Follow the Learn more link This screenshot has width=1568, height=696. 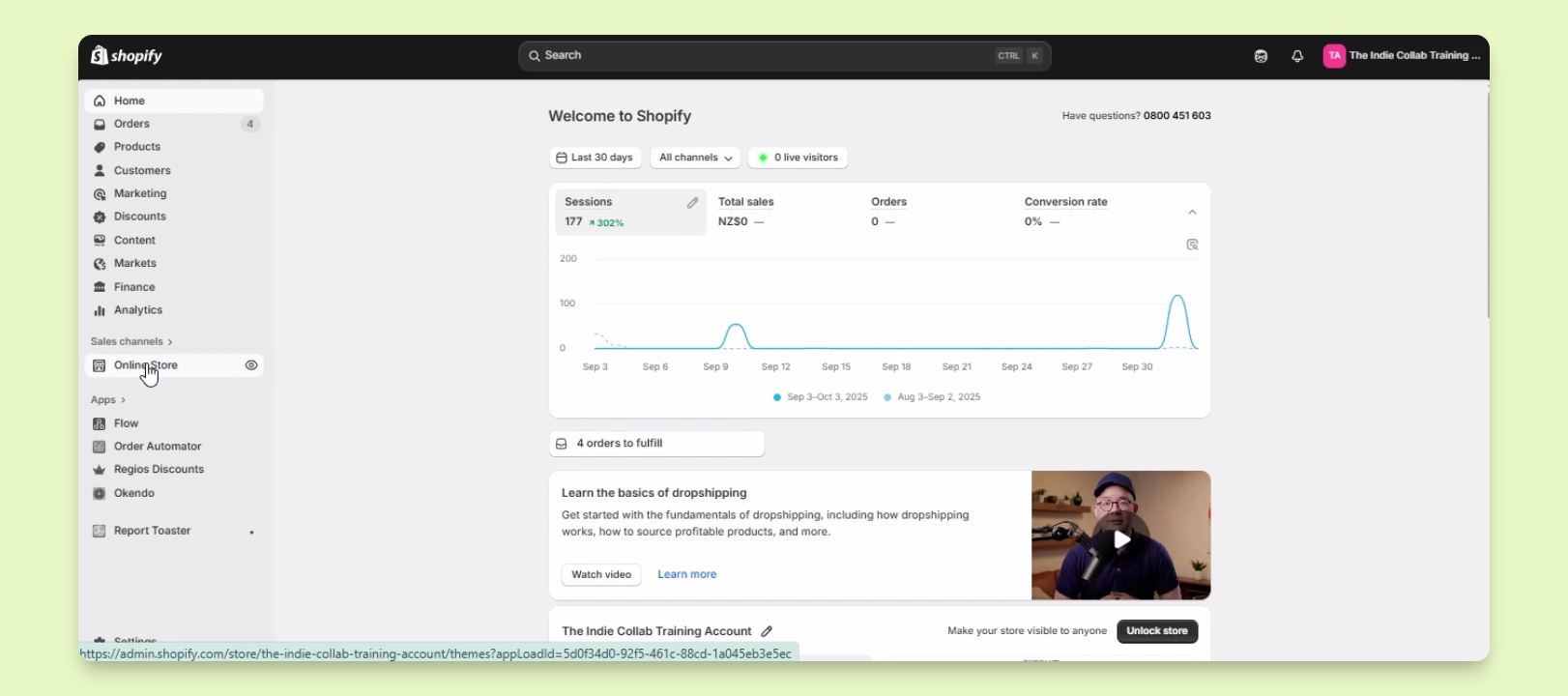(687, 575)
